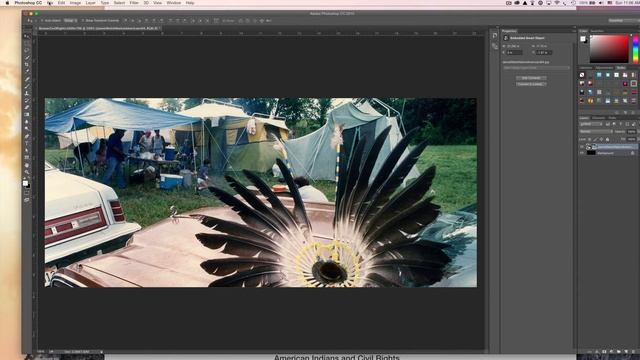Open the Window menu
This screenshot has height=360, width=640.
(173, 3)
